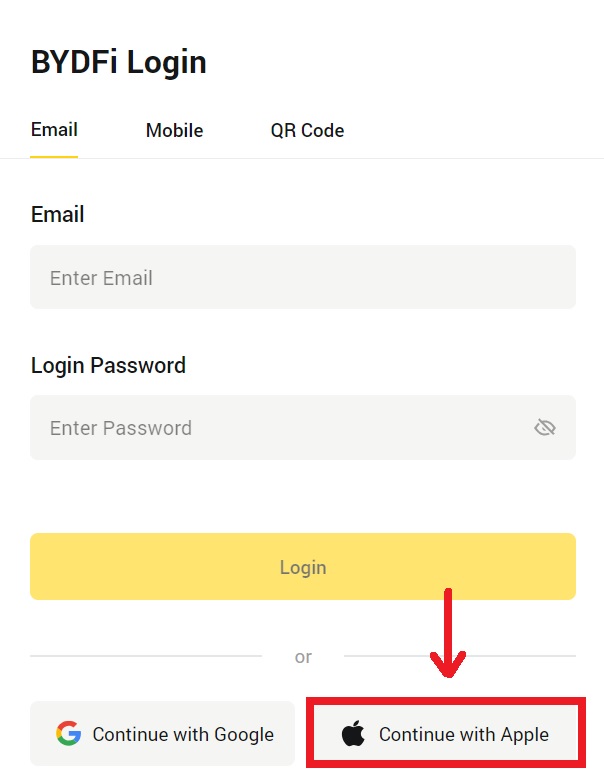Click the "or" divider text
Screen dimensions: 604x773
coord(303,657)
